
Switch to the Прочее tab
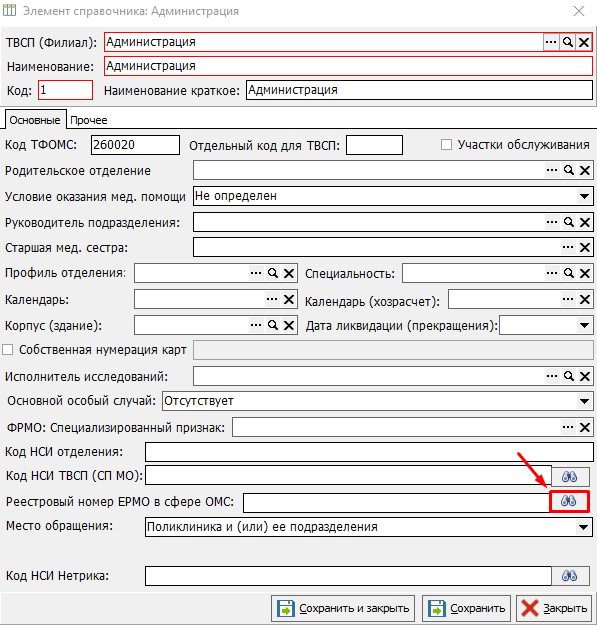[89, 120]
